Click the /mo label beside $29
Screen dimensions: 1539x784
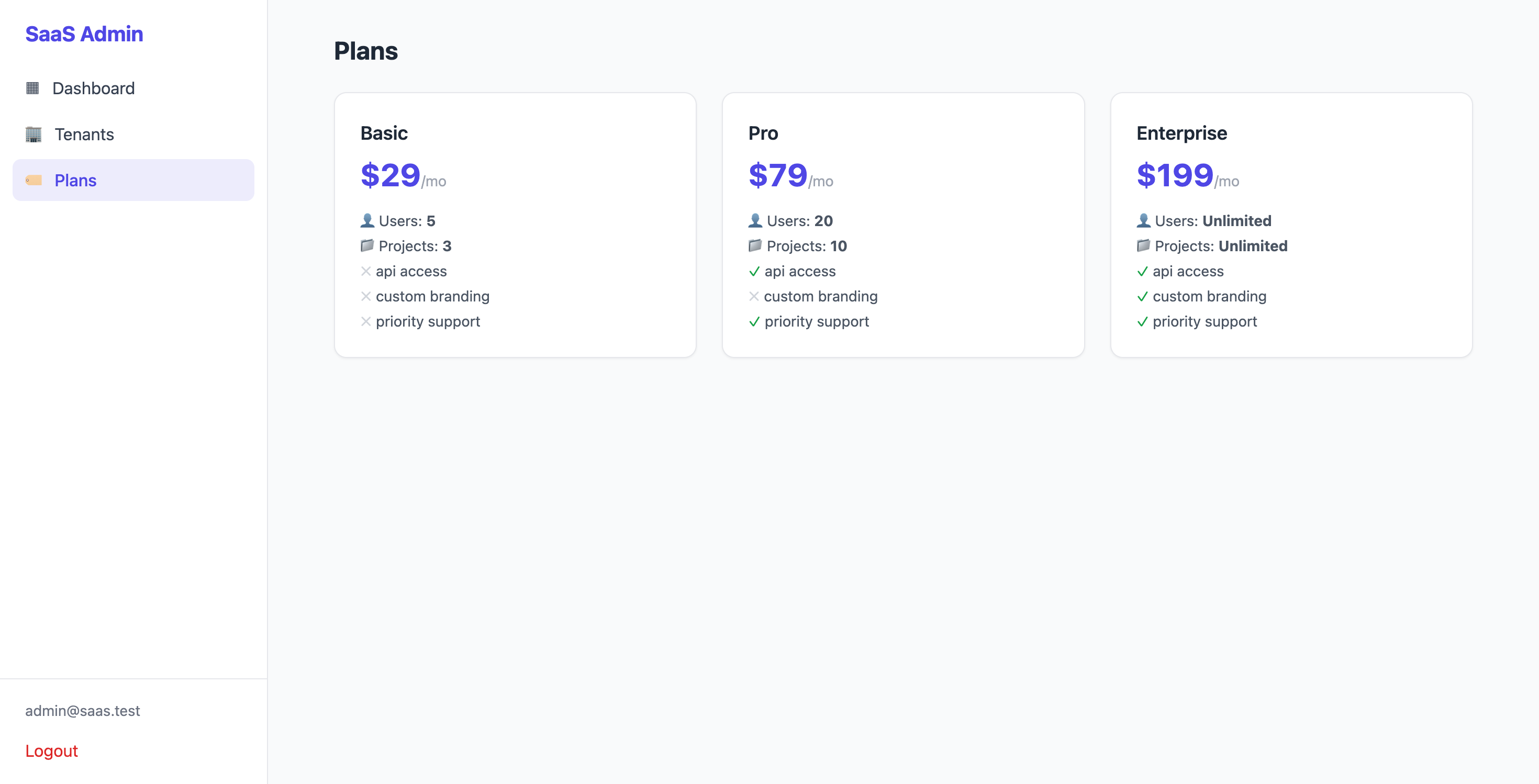point(434,182)
